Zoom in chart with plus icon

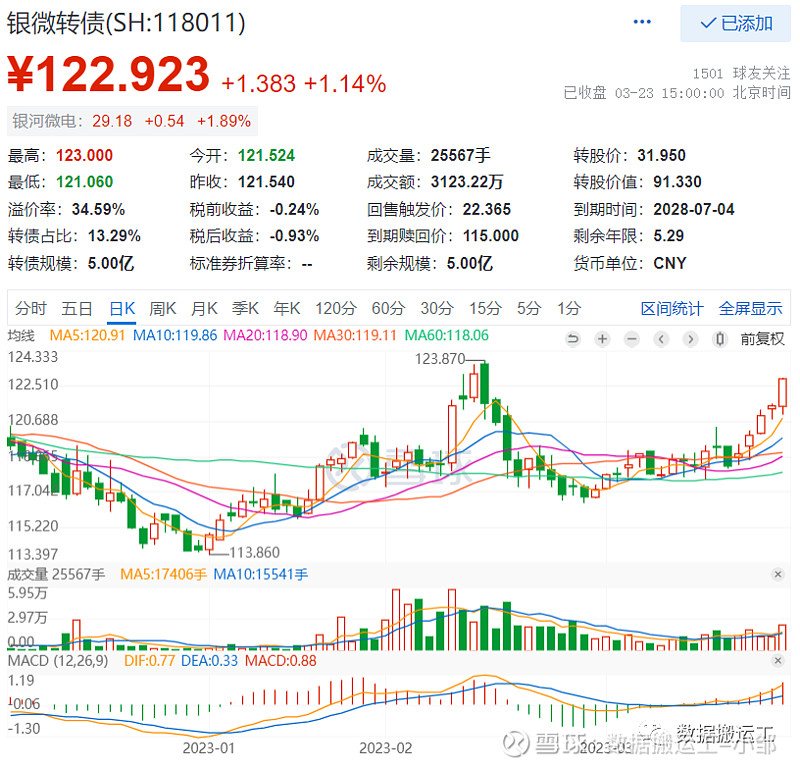[x=603, y=339]
